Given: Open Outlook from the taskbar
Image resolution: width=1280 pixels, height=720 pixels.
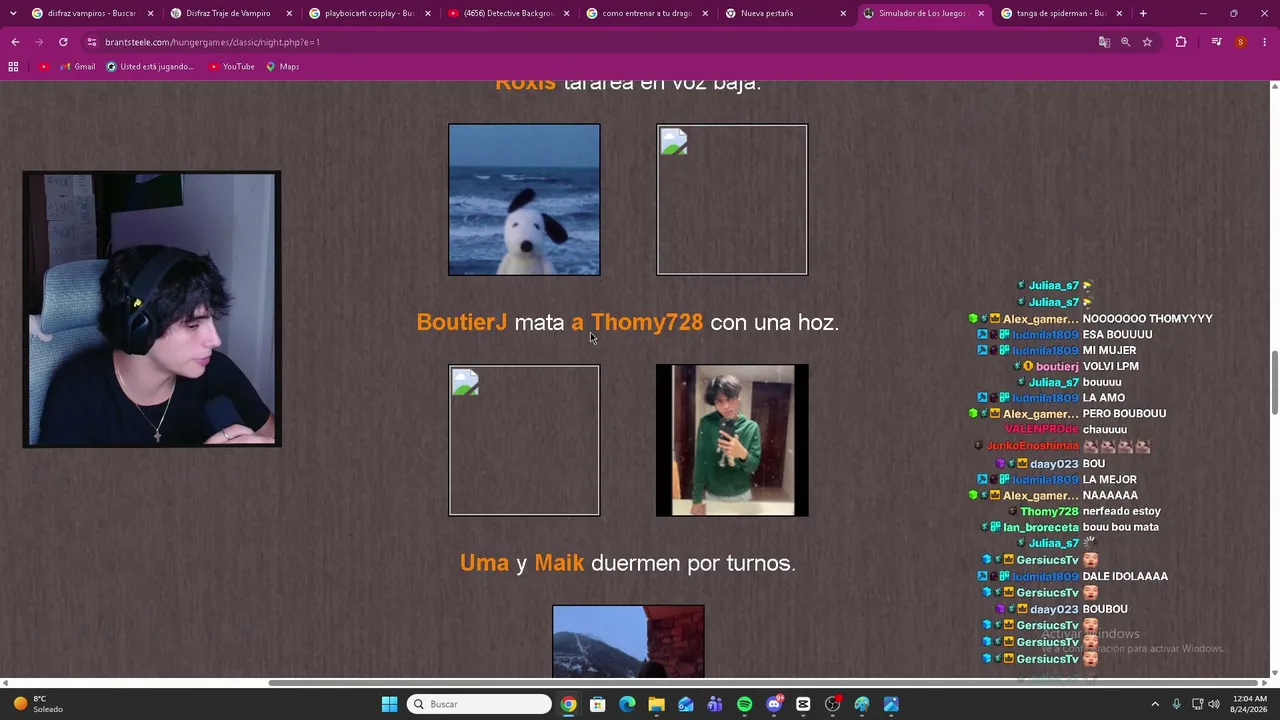Looking at the screenshot, I should [685, 704].
